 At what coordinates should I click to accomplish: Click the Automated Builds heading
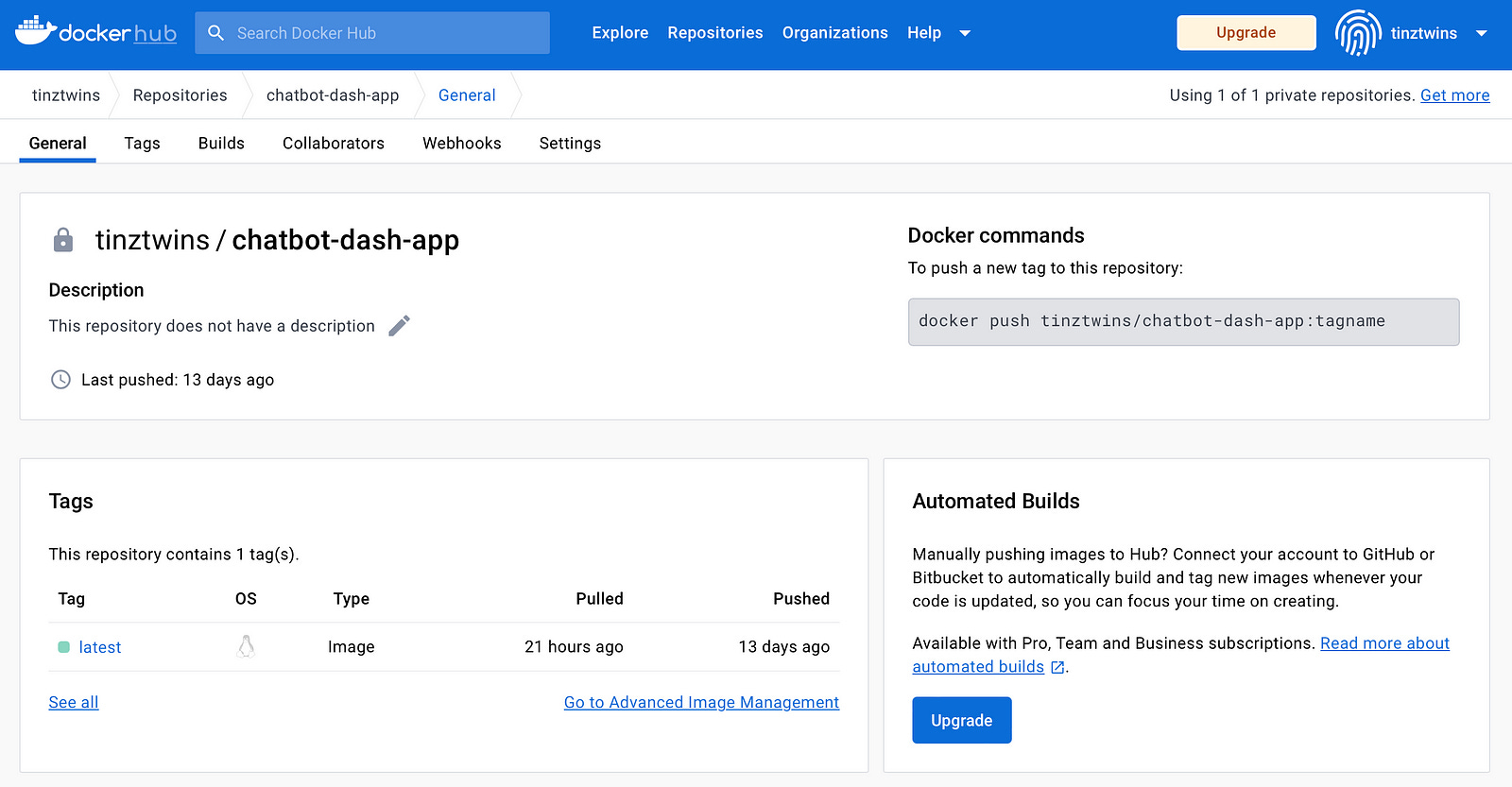pos(996,501)
